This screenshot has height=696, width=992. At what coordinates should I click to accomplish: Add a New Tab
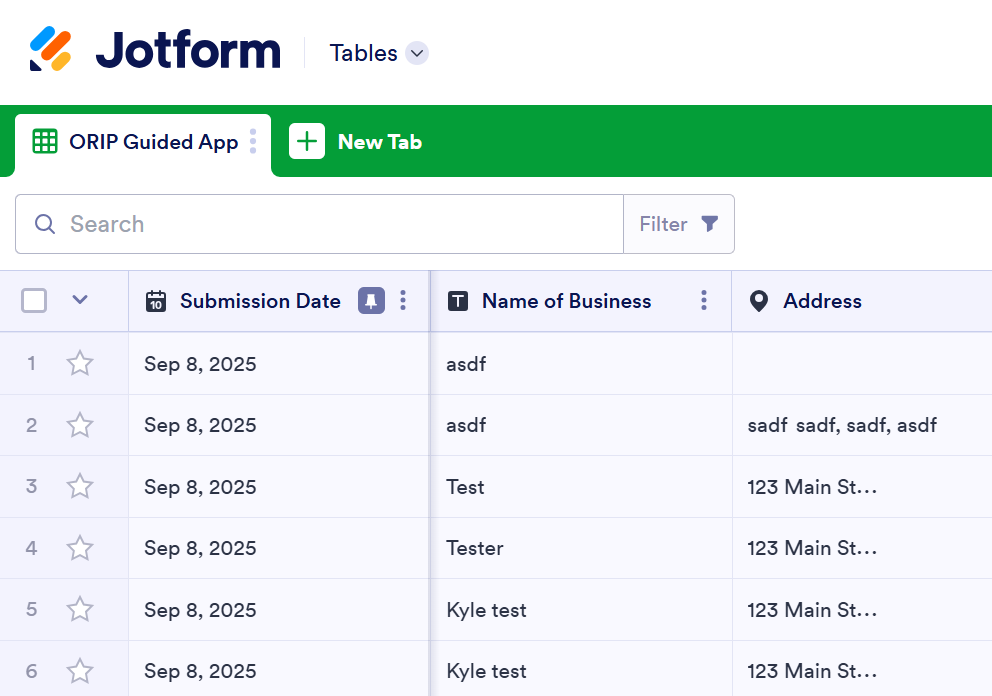tap(356, 141)
